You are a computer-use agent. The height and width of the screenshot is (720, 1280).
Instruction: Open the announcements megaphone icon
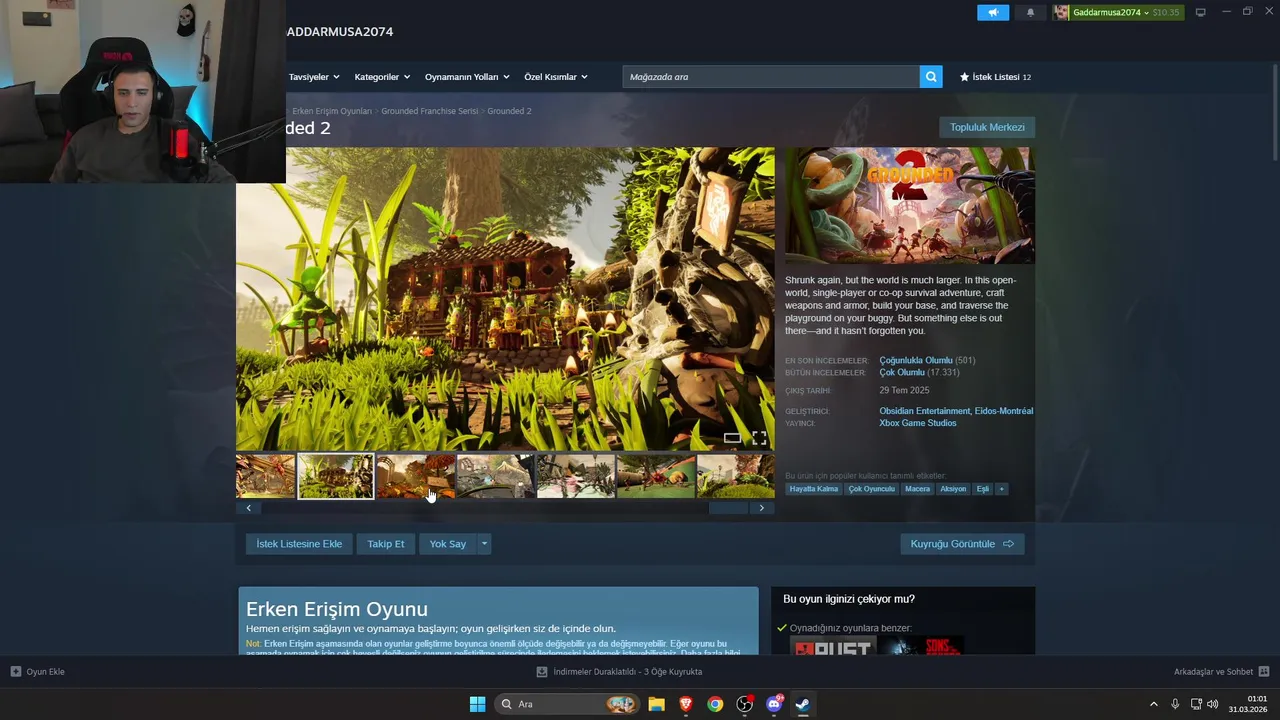(x=993, y=12)
